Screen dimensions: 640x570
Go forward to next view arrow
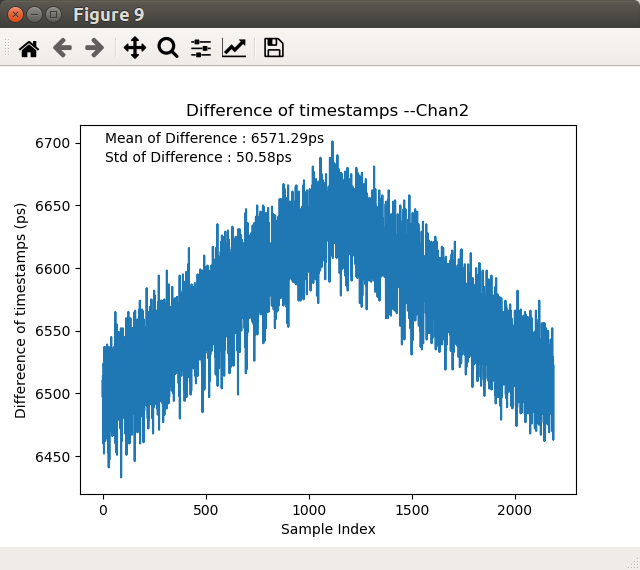click(95, 48)
